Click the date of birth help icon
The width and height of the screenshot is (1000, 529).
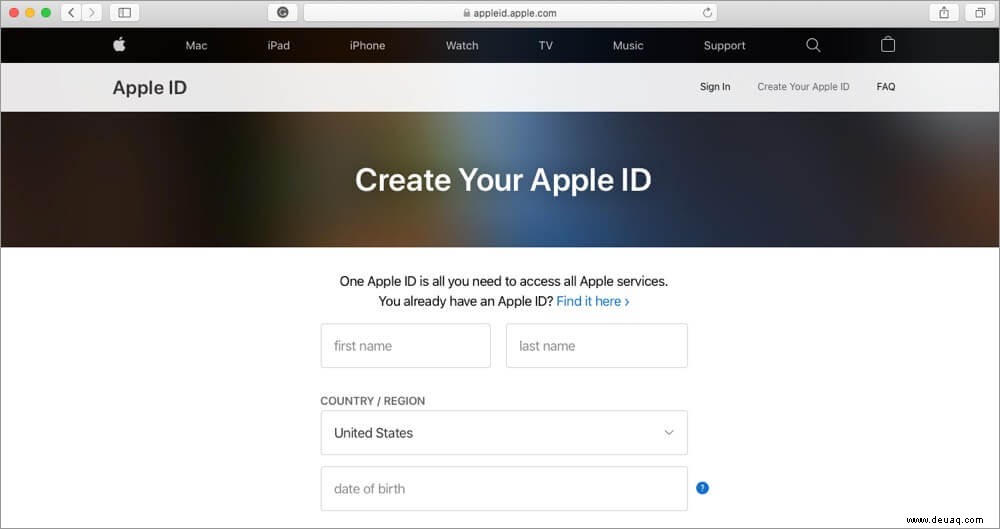point(702,488)
